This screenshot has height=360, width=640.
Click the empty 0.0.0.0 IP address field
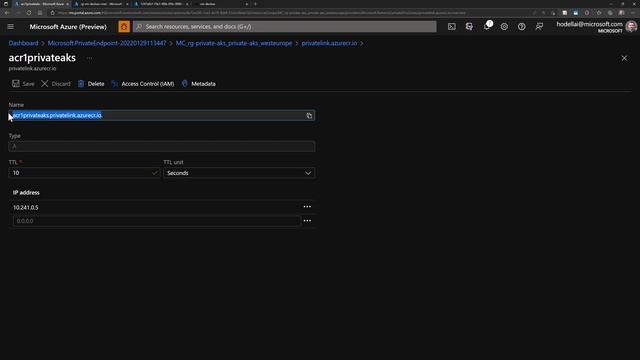156,221
